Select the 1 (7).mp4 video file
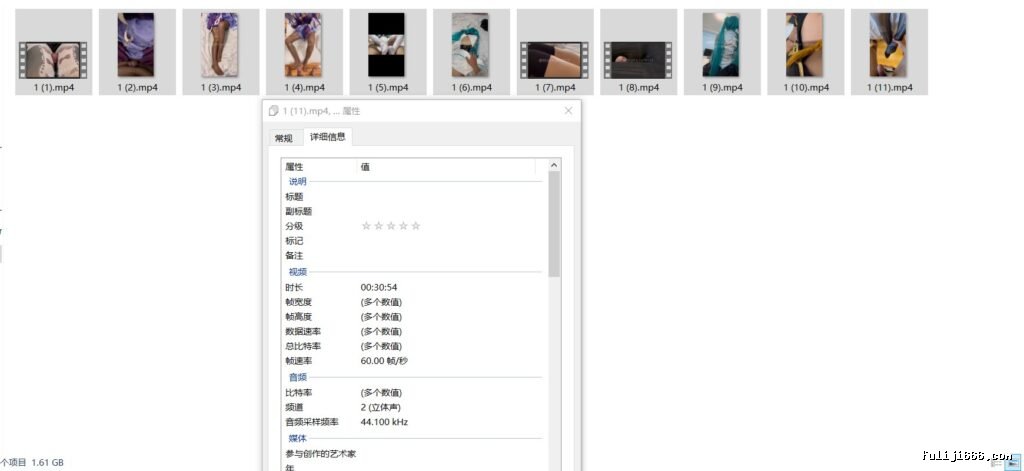Viewport: 1024px width, 471px height. 555,52
